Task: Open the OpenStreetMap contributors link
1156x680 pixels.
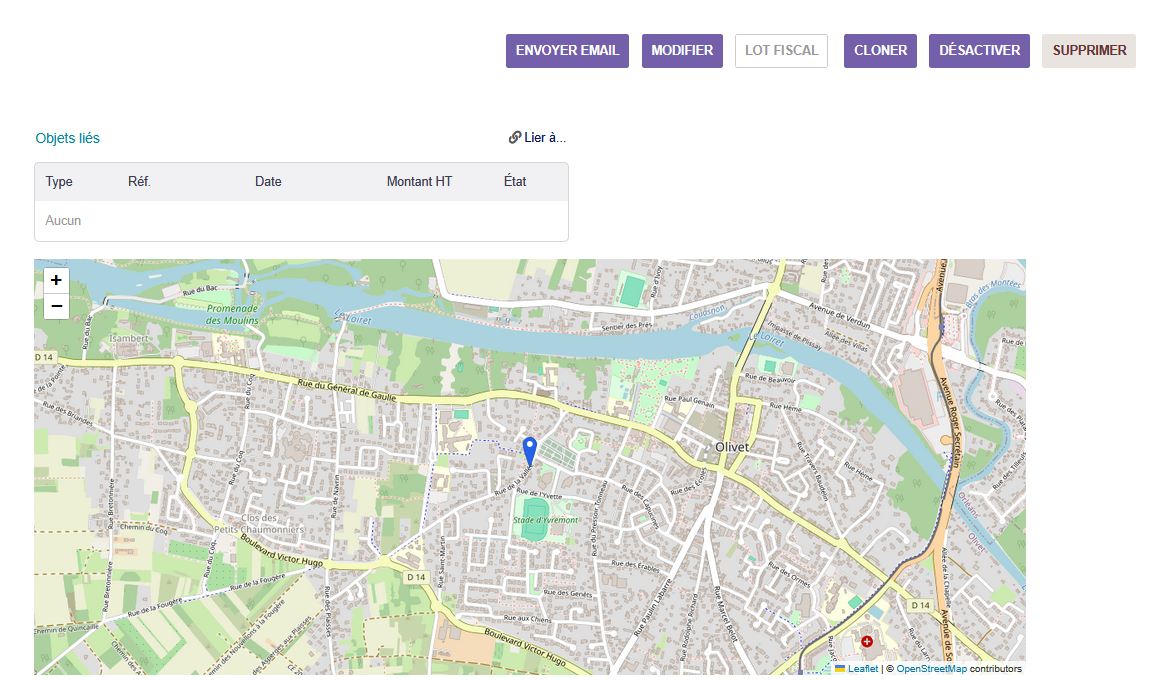Action: 931,668
